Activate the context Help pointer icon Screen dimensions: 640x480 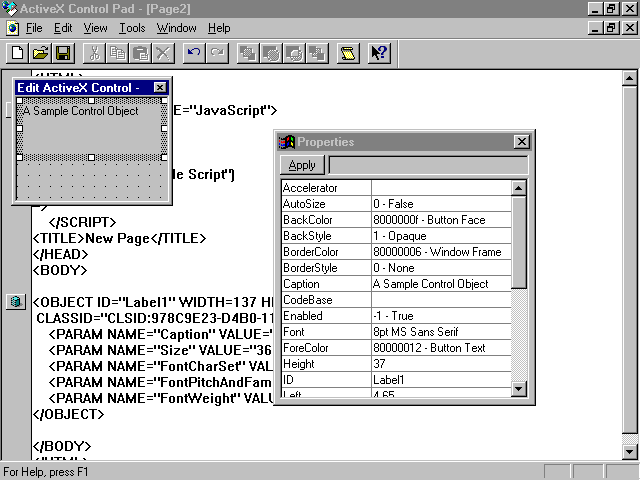tap(379, 53)
